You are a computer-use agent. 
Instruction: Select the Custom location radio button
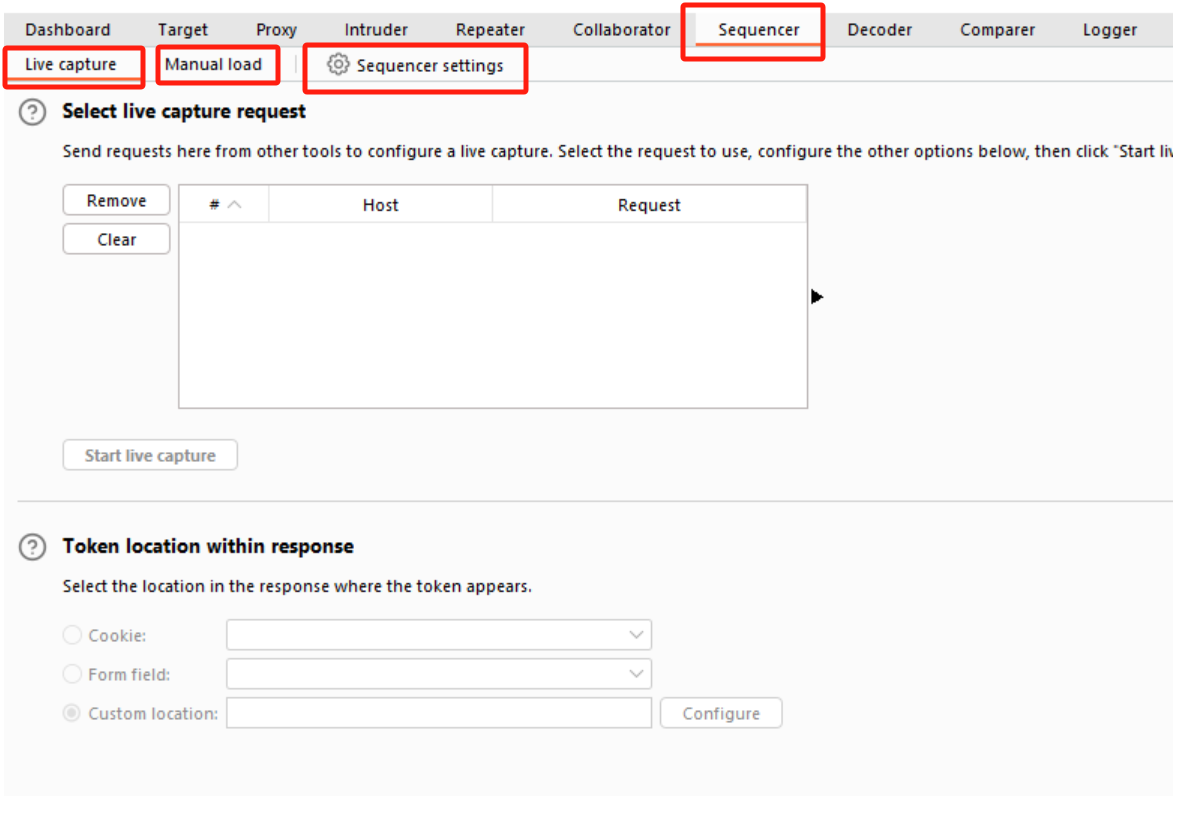73,713
